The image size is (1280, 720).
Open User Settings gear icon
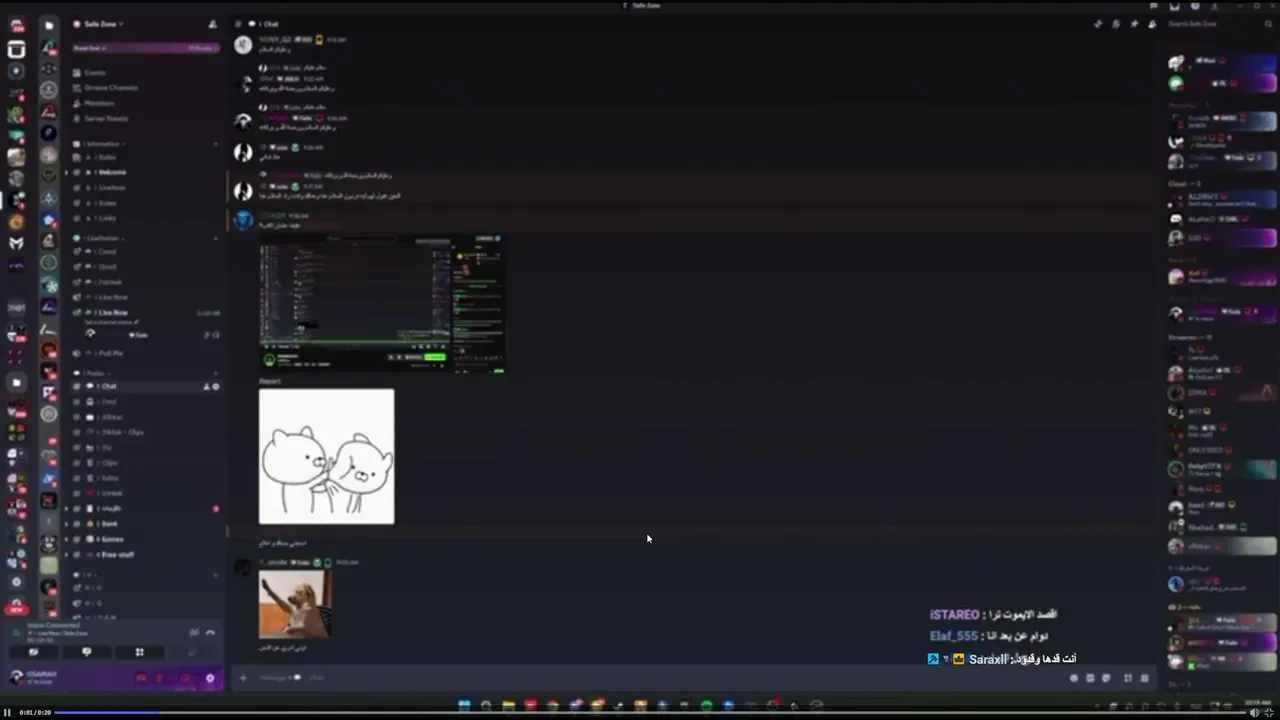point(210,678)
